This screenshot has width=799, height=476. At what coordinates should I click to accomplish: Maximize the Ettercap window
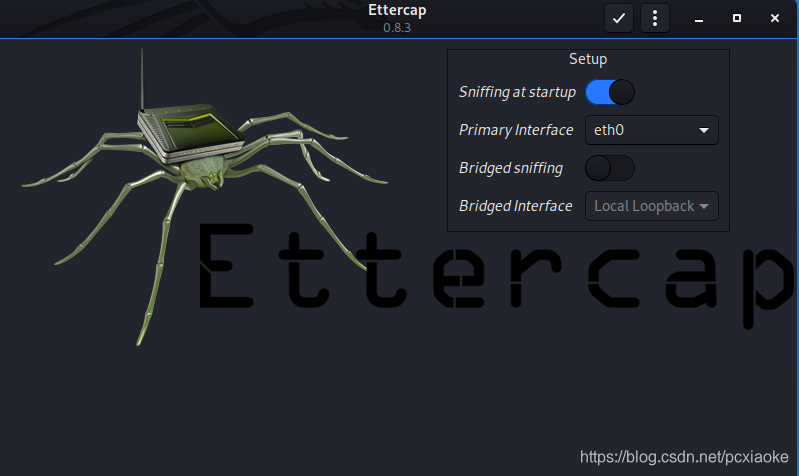737,18
